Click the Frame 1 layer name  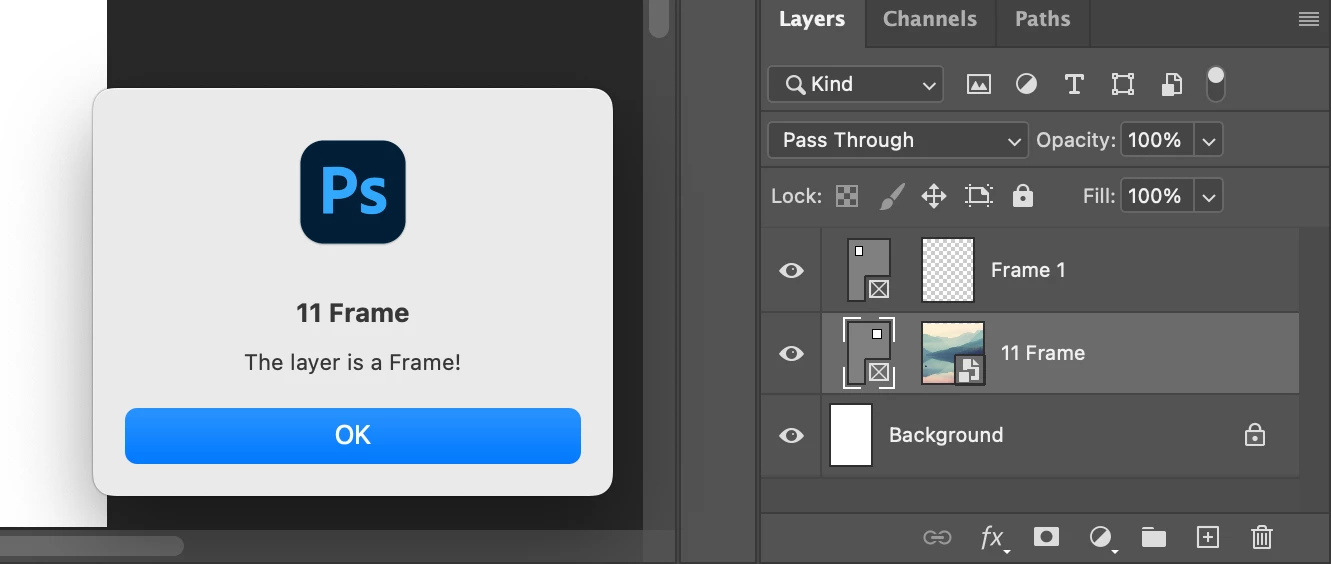click(x=1028, y=270)
